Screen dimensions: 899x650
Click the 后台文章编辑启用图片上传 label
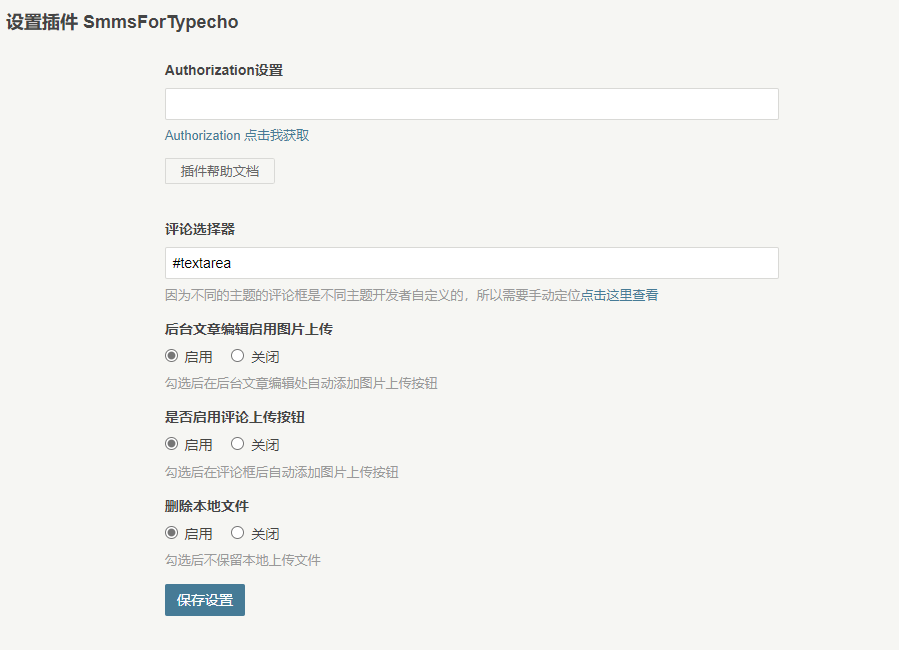coord(249,329)
